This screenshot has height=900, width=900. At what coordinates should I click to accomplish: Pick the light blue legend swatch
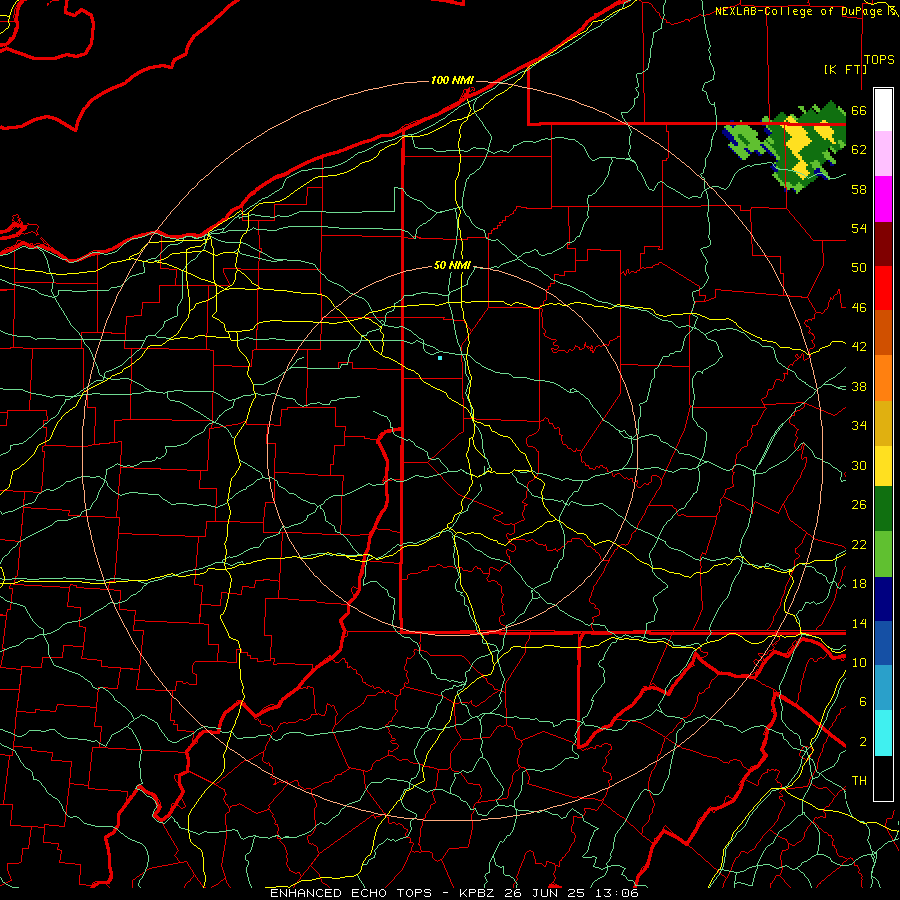coord(883,688)
